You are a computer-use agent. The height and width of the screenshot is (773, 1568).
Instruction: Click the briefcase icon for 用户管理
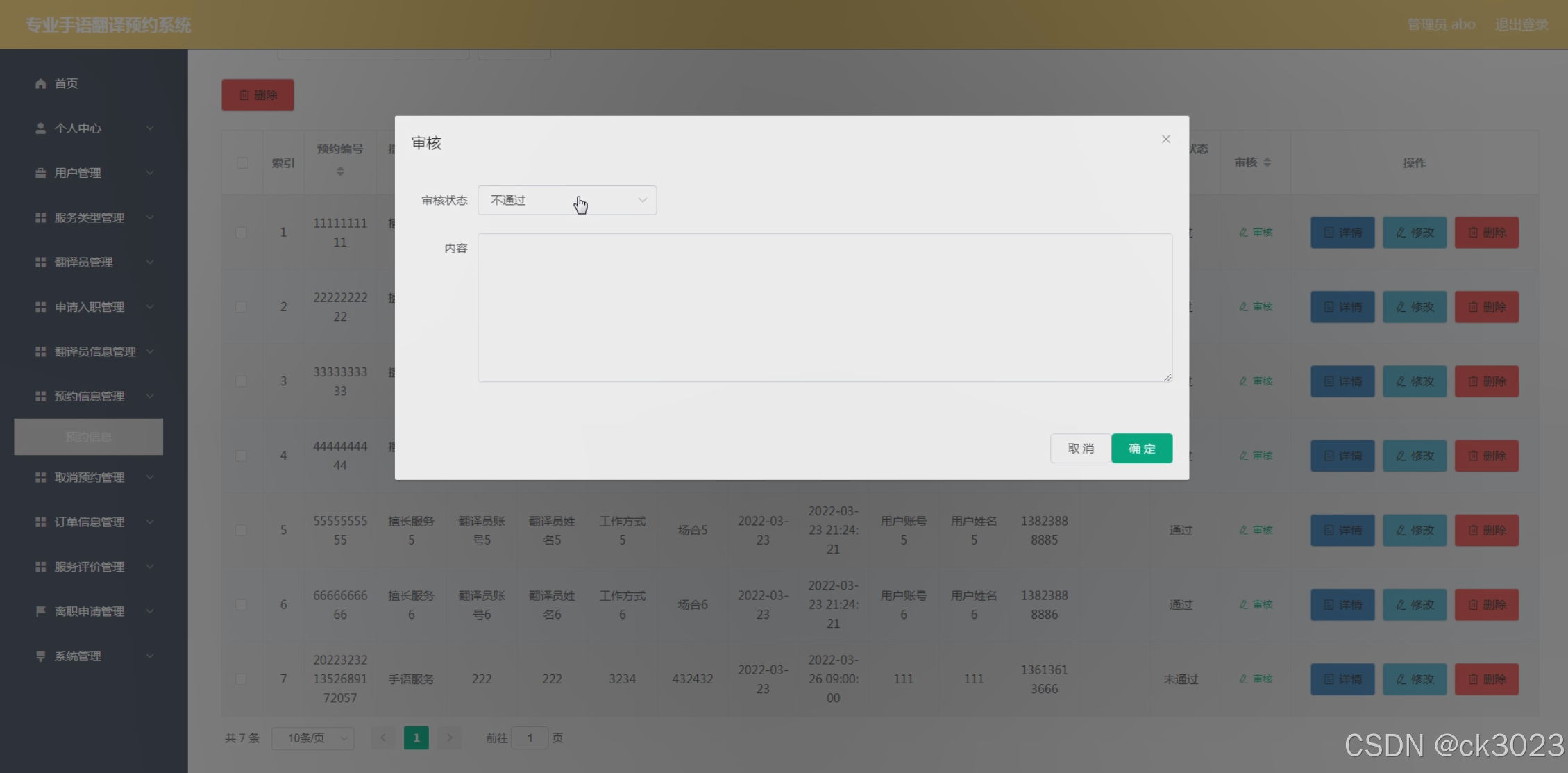click(40, 173)
